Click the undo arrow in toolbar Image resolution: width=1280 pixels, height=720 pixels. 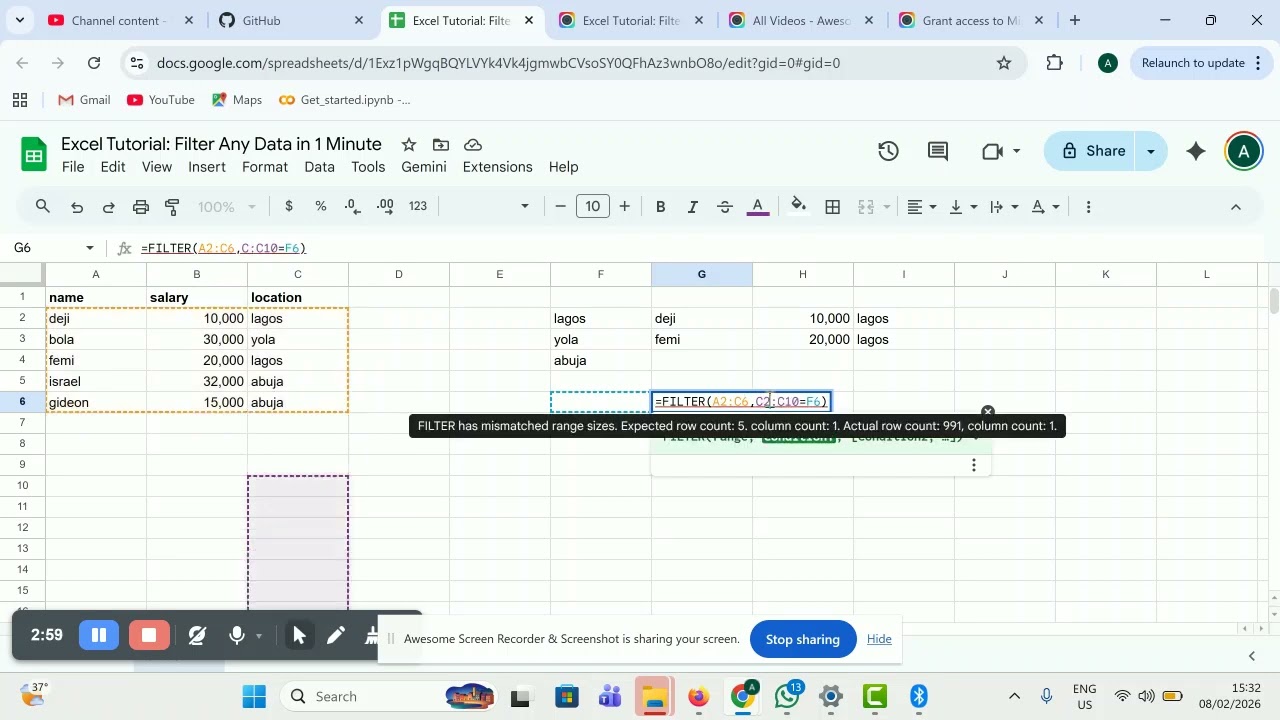[x=77, y=207]
